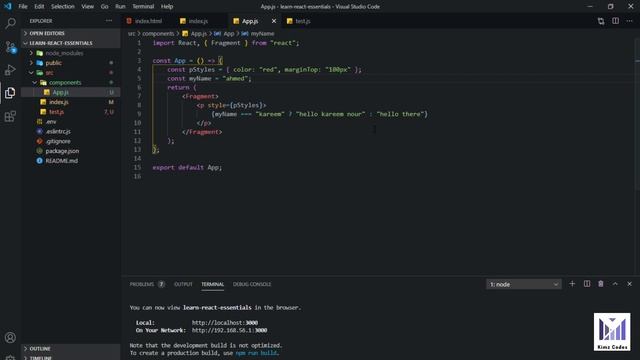This screenshot has width=640, height=360.
Task: Open the Selection menu
Action: (x=62, y=7)
